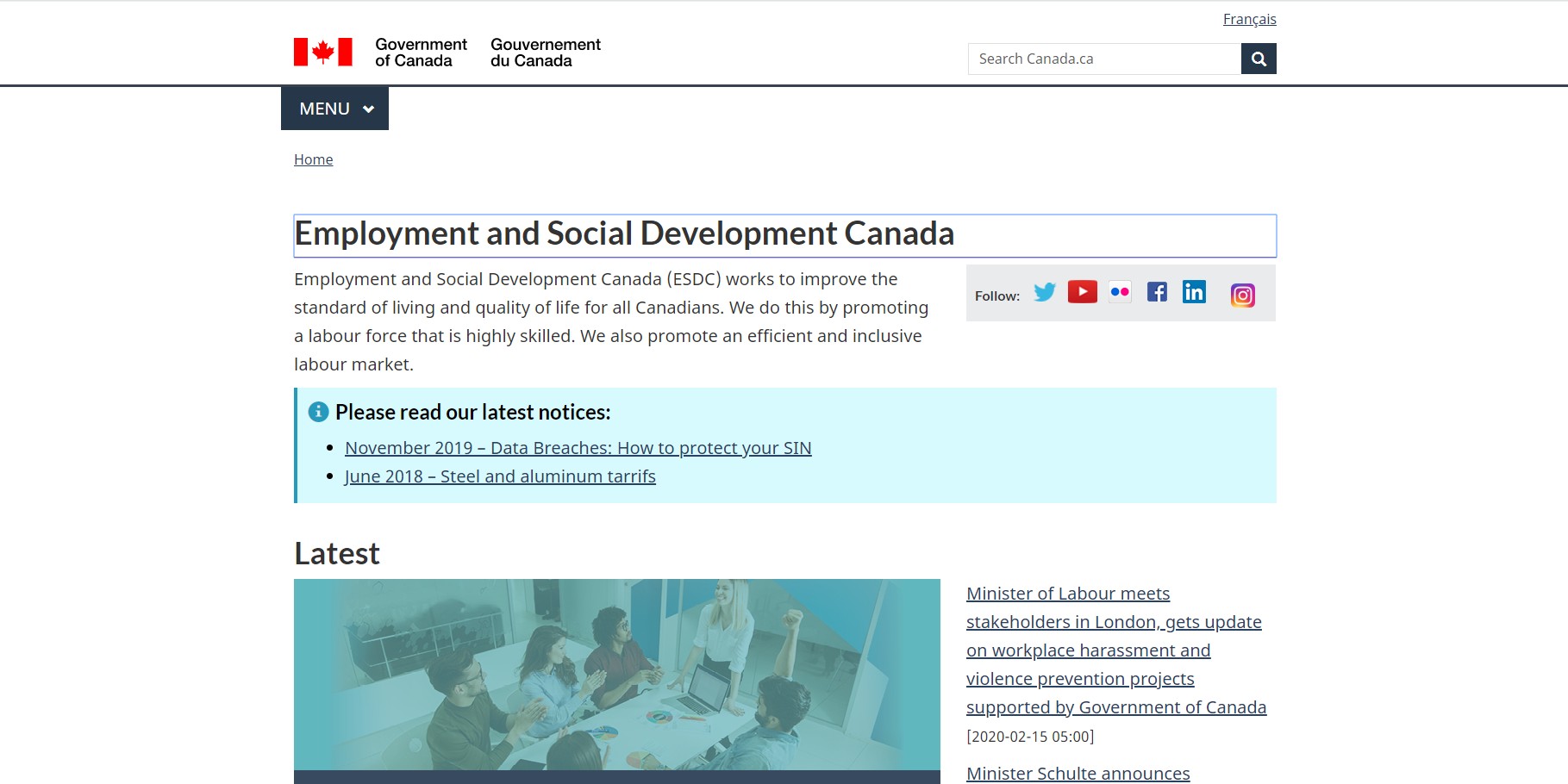Open ESDC Instagram page icon

pos(1242,296)
